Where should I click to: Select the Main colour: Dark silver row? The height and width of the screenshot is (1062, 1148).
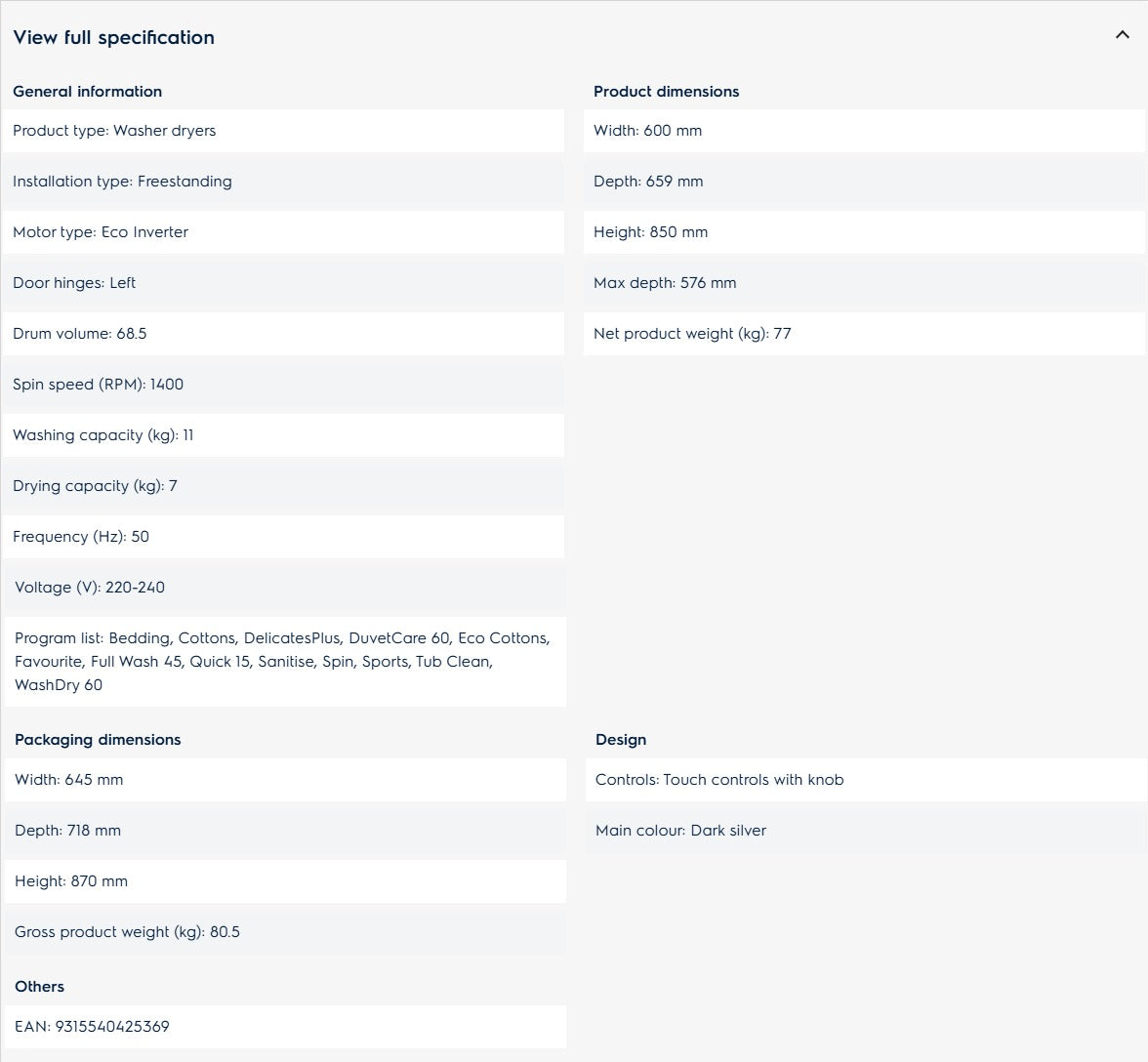click(866, 831)
